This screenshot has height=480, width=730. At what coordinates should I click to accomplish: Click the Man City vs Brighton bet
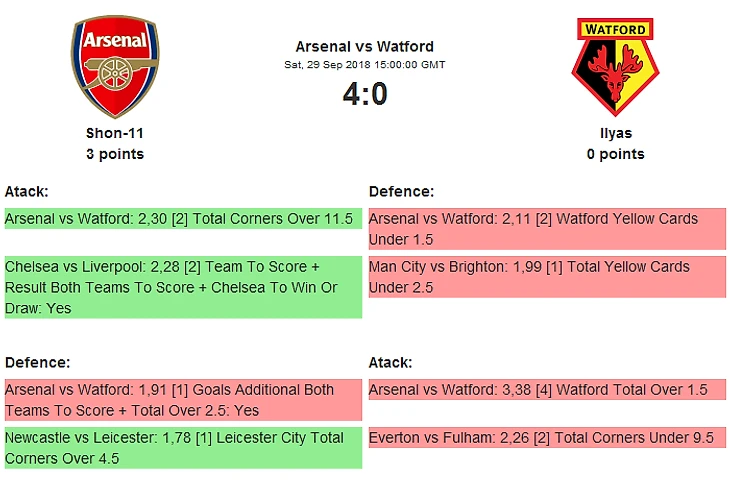[547, 277]
